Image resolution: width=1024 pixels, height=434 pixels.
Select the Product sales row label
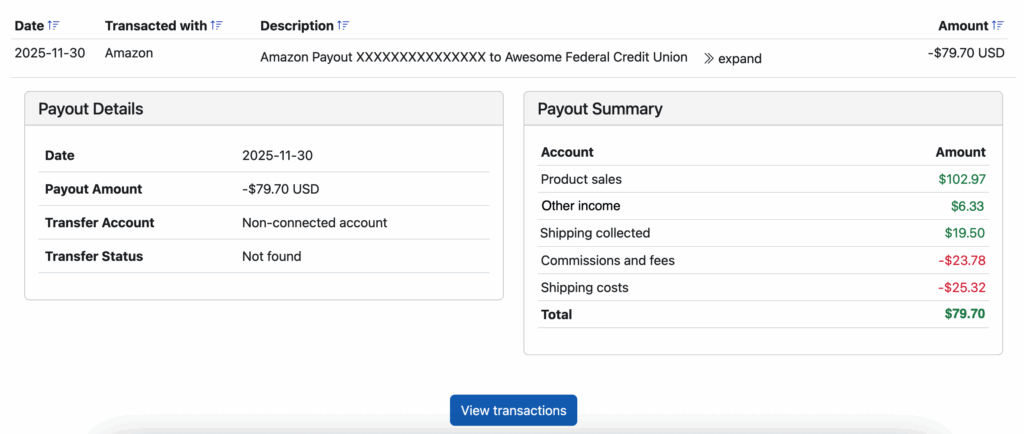tap(581, 179)
